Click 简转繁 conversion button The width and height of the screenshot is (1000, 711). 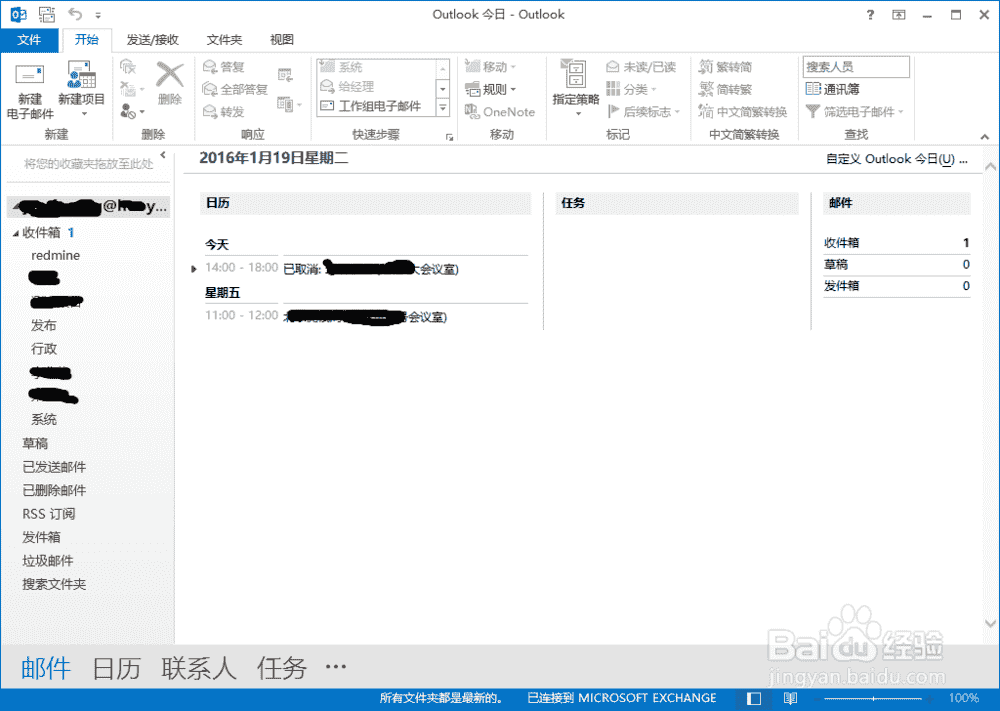pyautogui.click(x=725, y=89)
